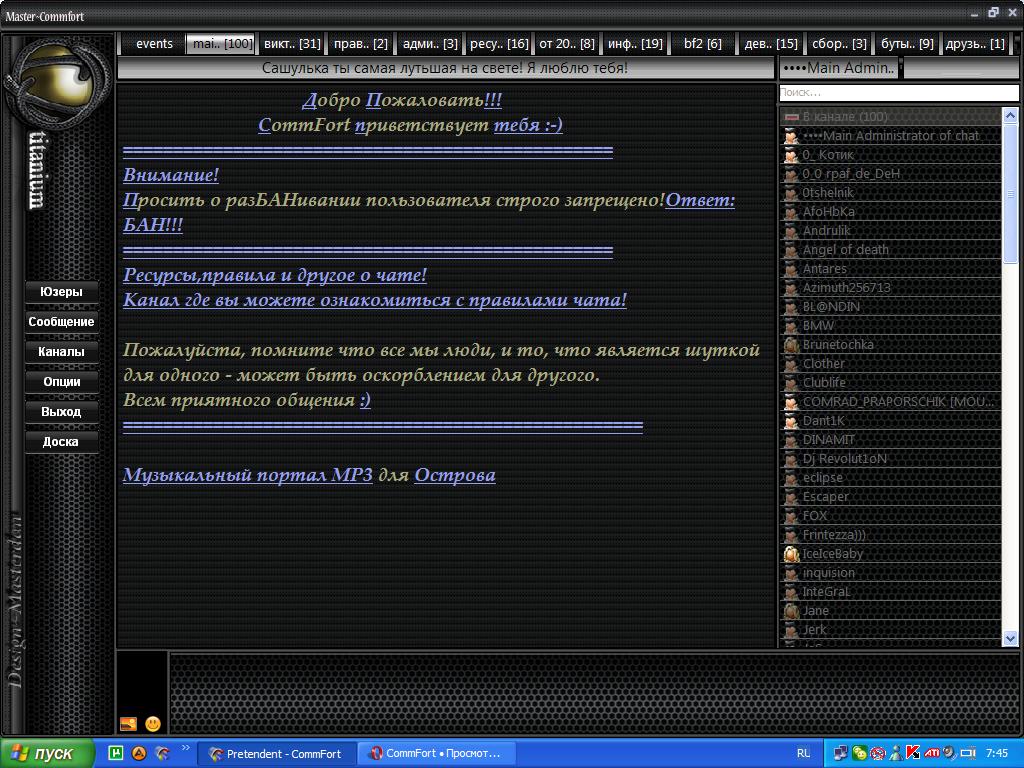The width and height of the screenshot is (1024, 768).
Task: Open the ATI tray icon
Action: click(x=931, y=753)
